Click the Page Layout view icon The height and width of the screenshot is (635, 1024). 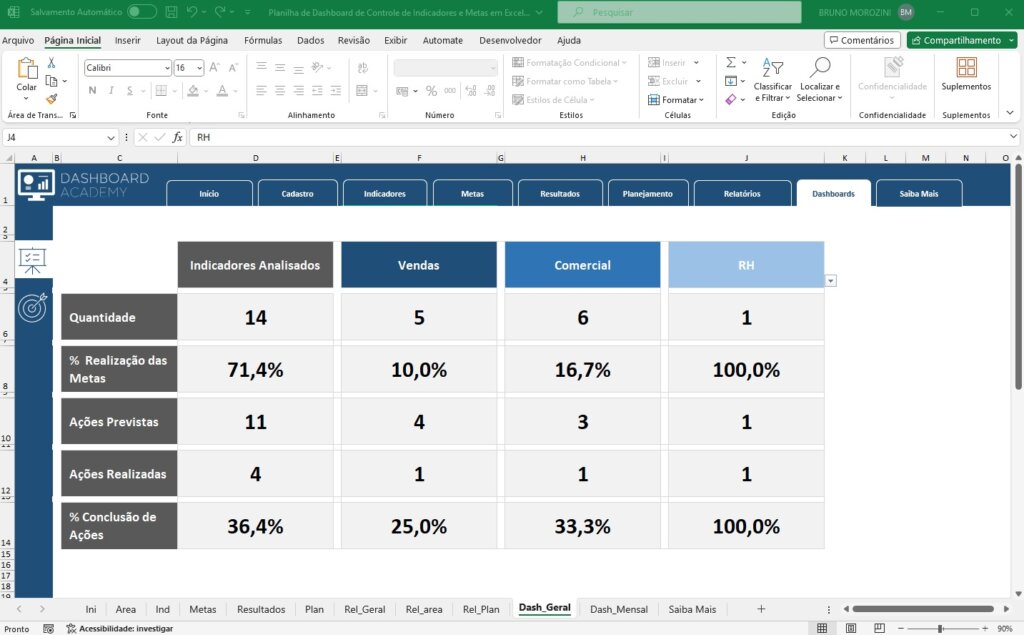(851, 628)
